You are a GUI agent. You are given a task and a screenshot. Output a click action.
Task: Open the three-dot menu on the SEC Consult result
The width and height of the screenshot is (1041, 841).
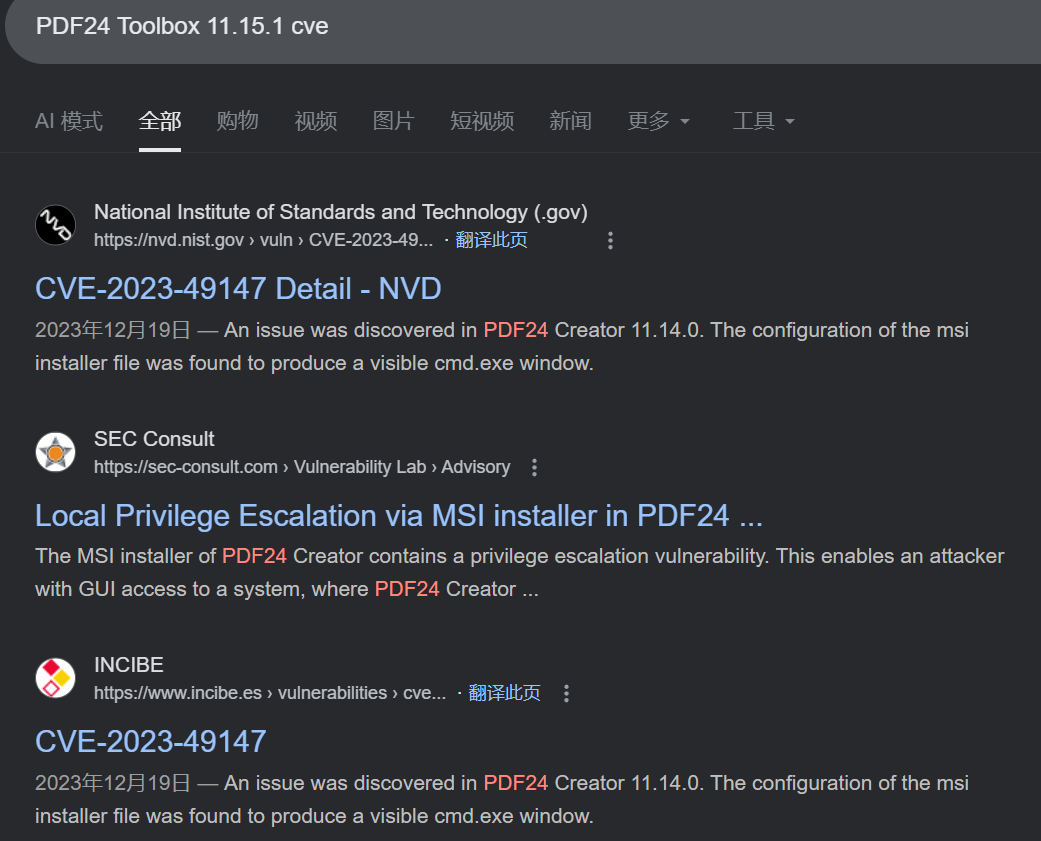(534, 467)
